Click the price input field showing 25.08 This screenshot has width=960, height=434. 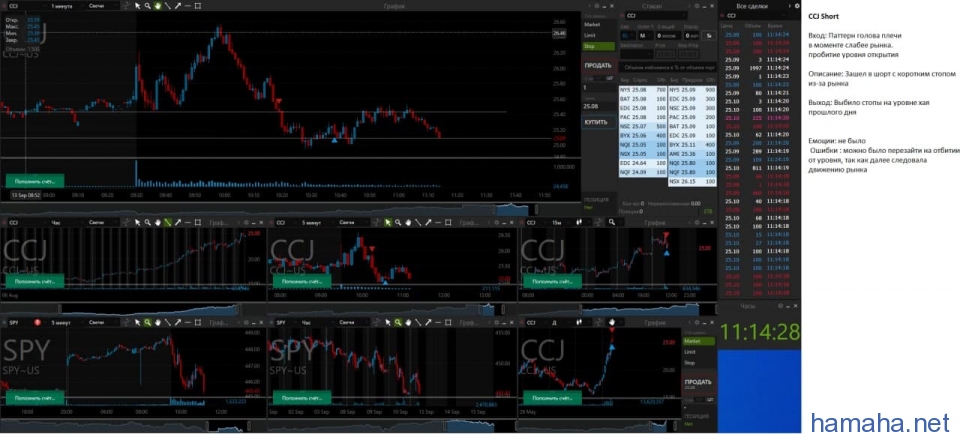pos(598,107)
